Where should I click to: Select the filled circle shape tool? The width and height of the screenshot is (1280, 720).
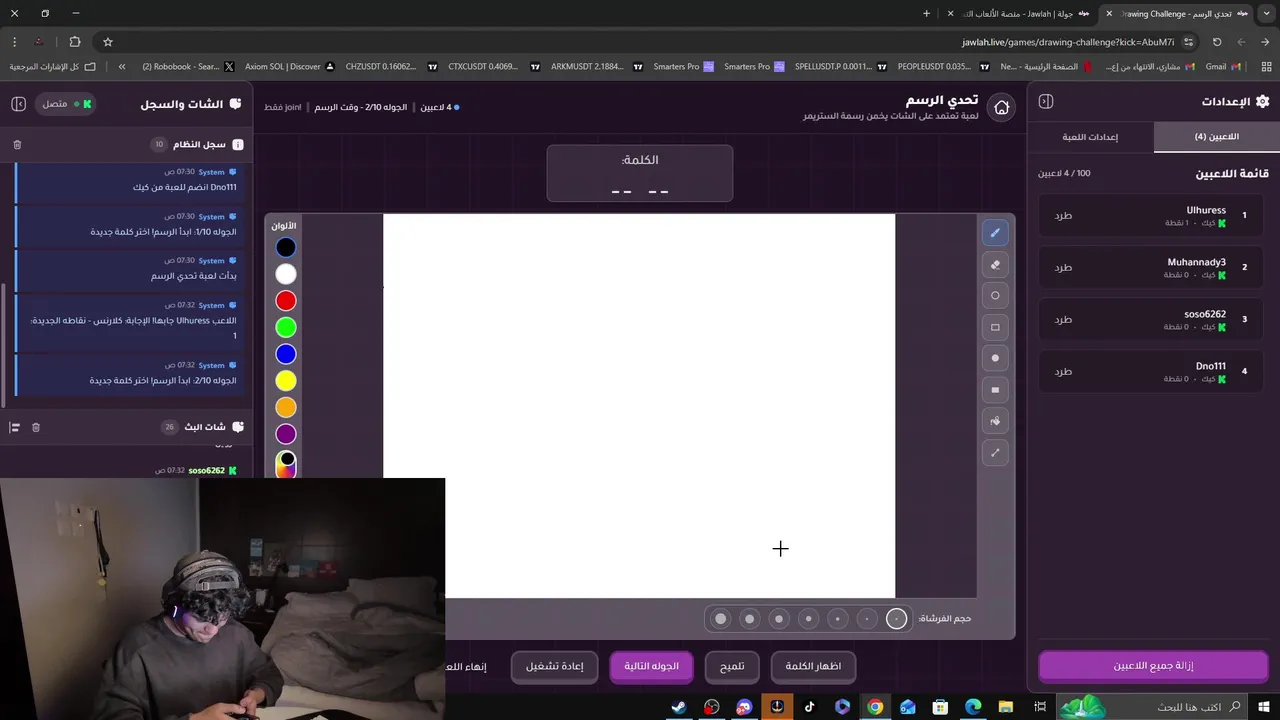click(995, 358)
